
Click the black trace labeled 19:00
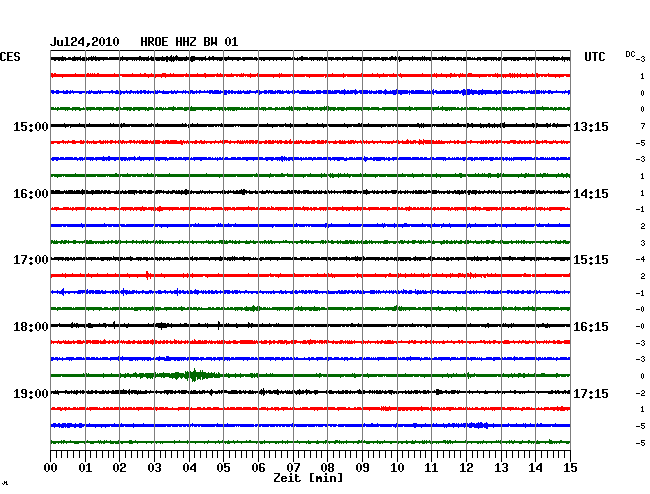pos(310,392)
